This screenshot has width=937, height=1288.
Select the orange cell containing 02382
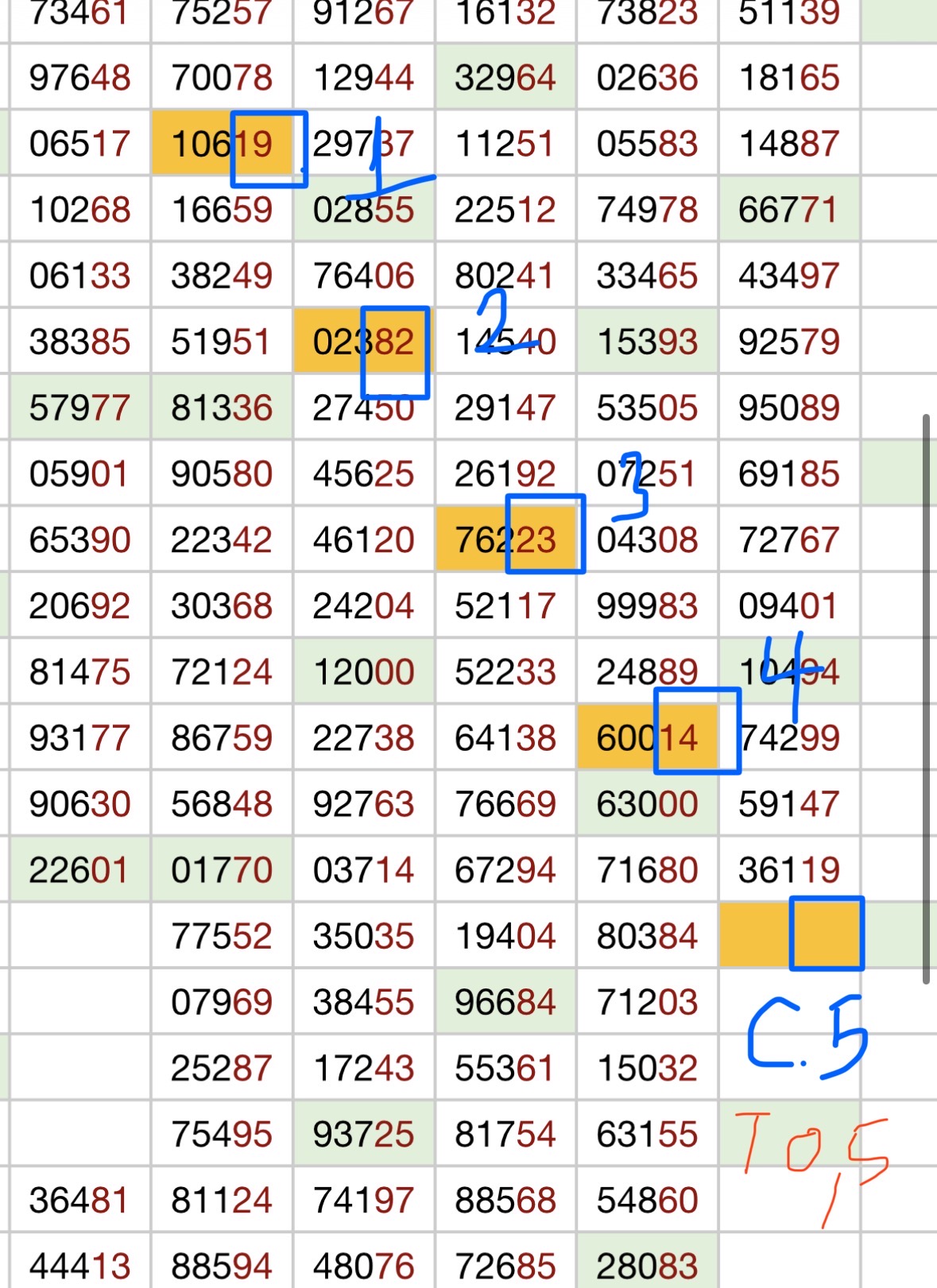pos(364,342)
